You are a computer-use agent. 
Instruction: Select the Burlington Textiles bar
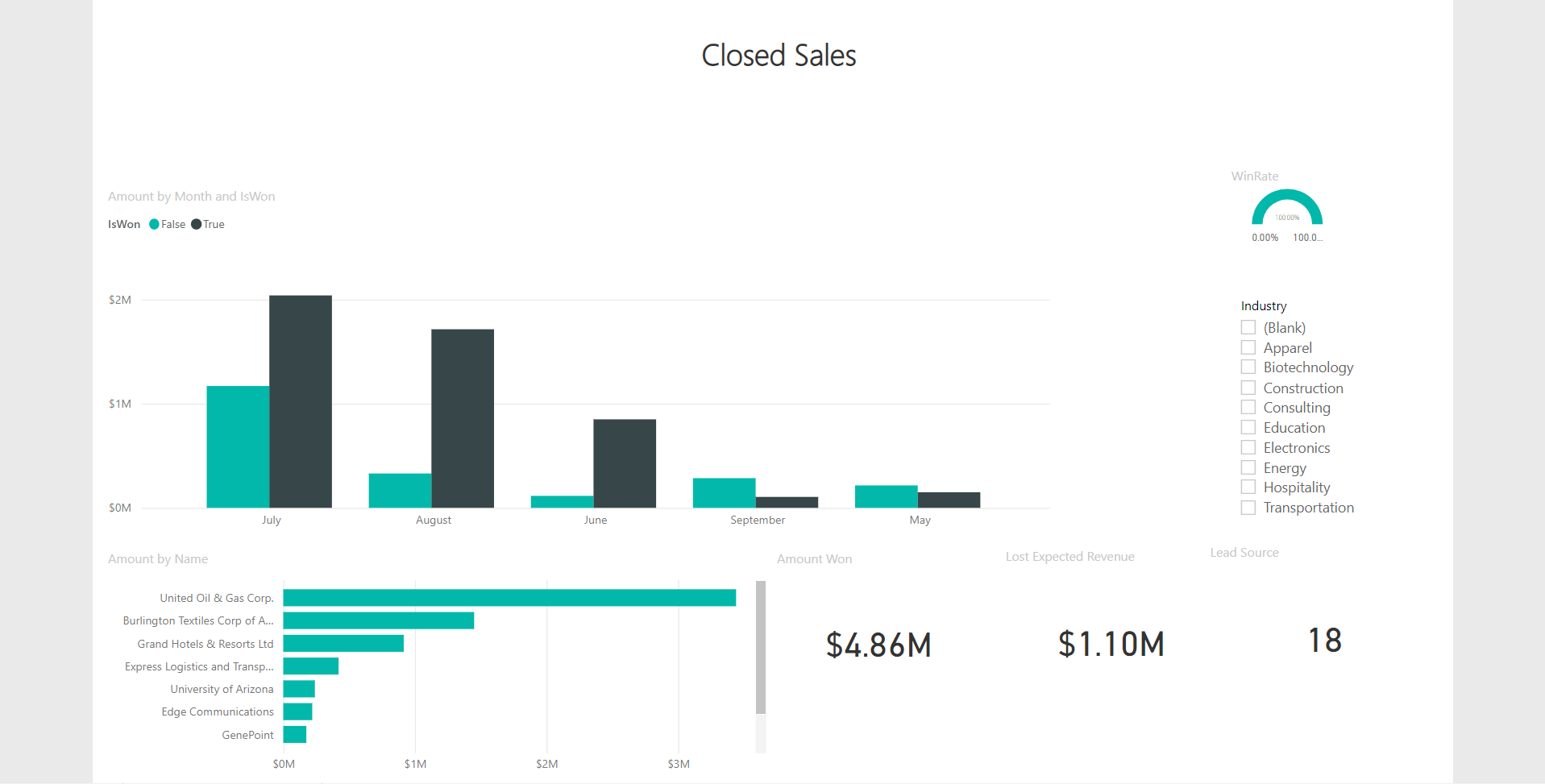click(x=379, y=620)
